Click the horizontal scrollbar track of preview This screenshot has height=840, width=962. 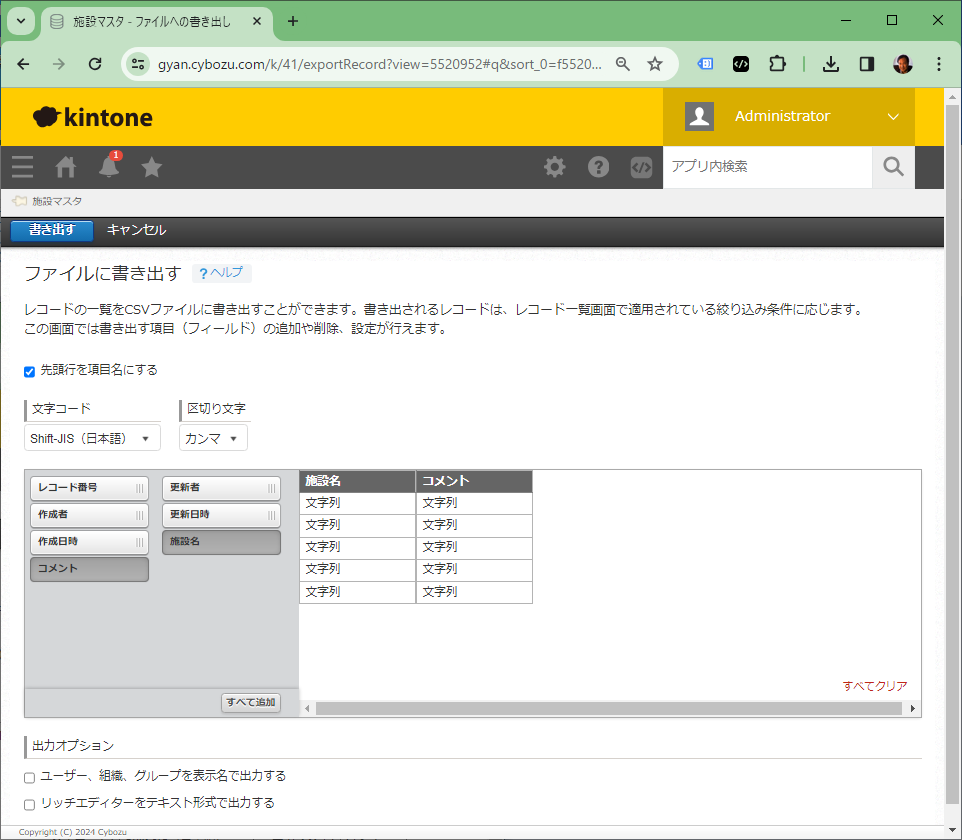click(x=609, y=709)
